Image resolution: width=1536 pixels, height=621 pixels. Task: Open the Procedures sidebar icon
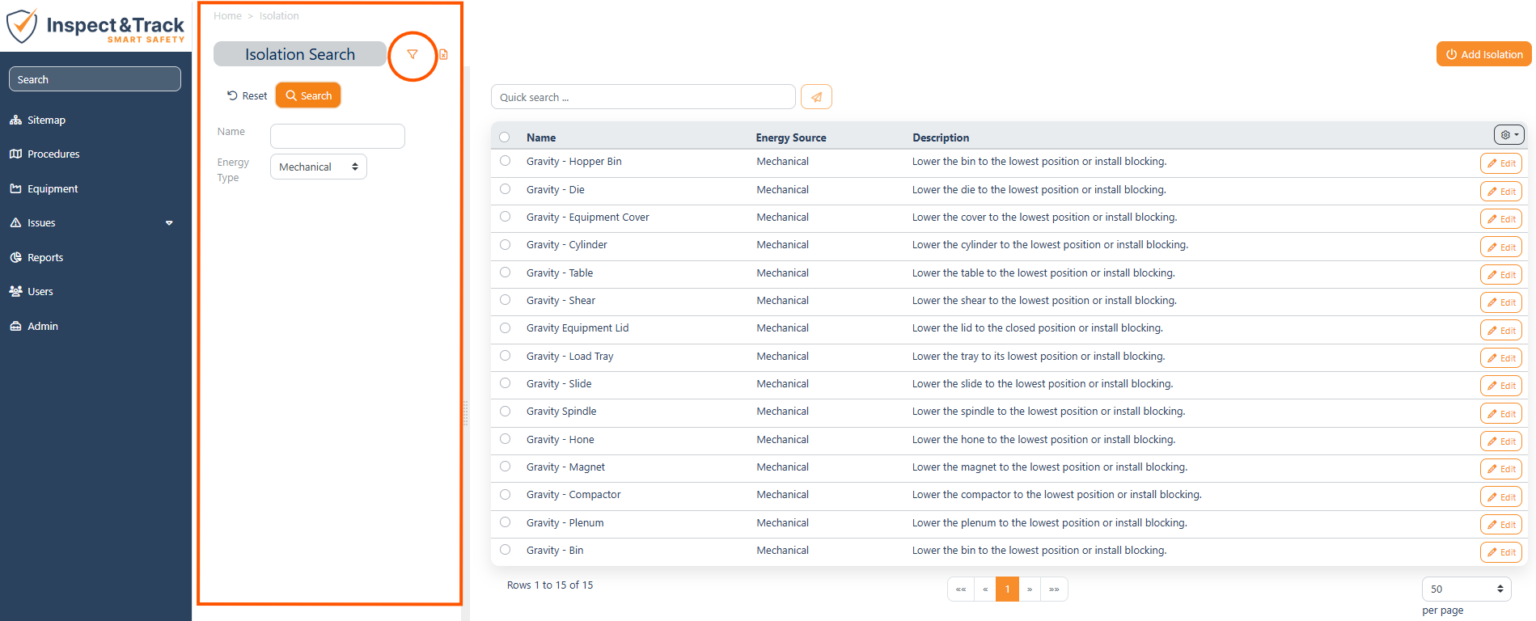16,154
